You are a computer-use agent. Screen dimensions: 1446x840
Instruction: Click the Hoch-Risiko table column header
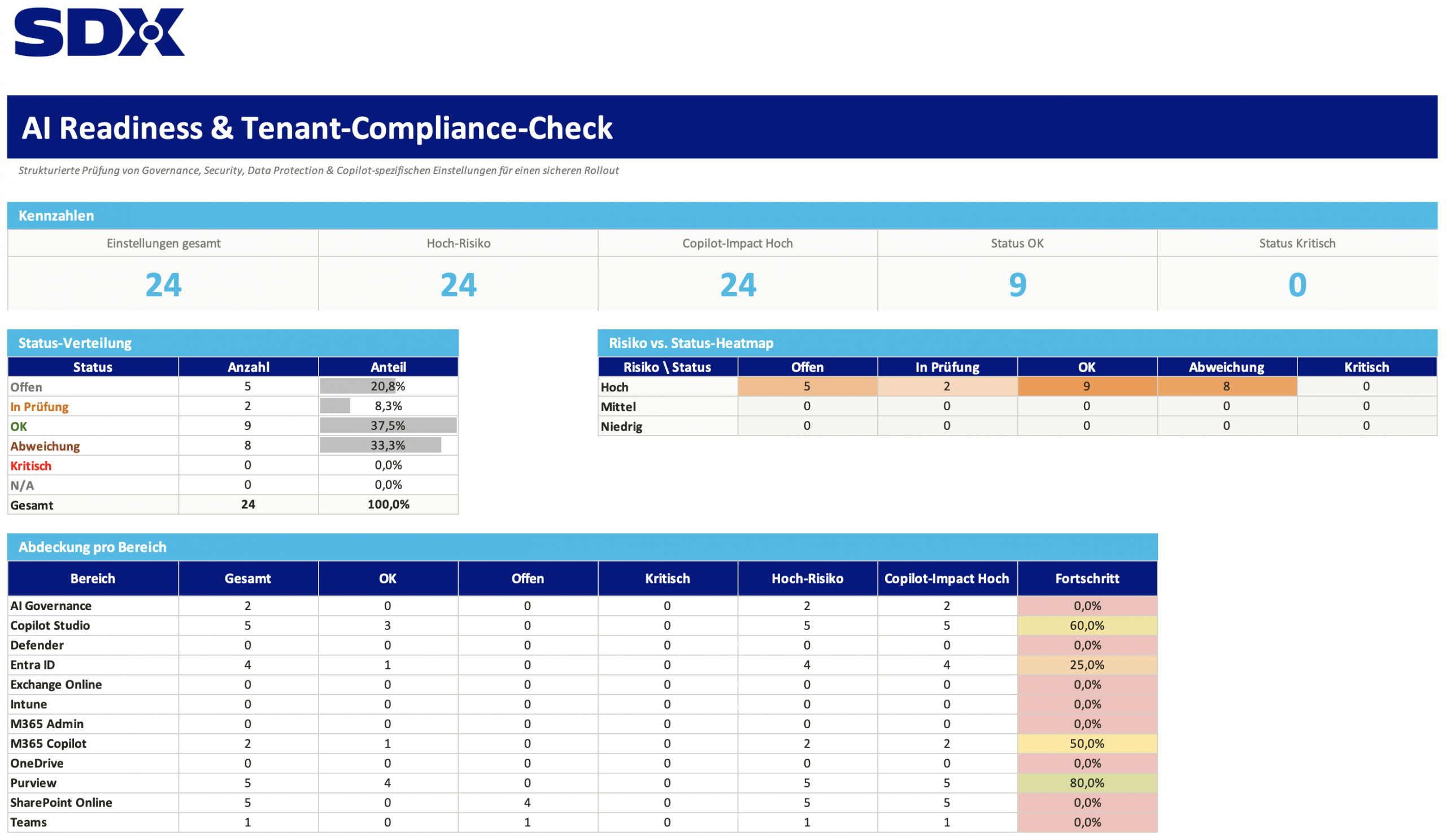807,578
